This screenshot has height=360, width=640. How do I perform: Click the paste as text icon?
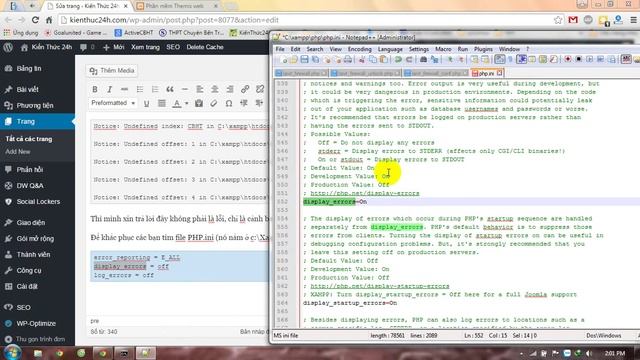(199, 104)
